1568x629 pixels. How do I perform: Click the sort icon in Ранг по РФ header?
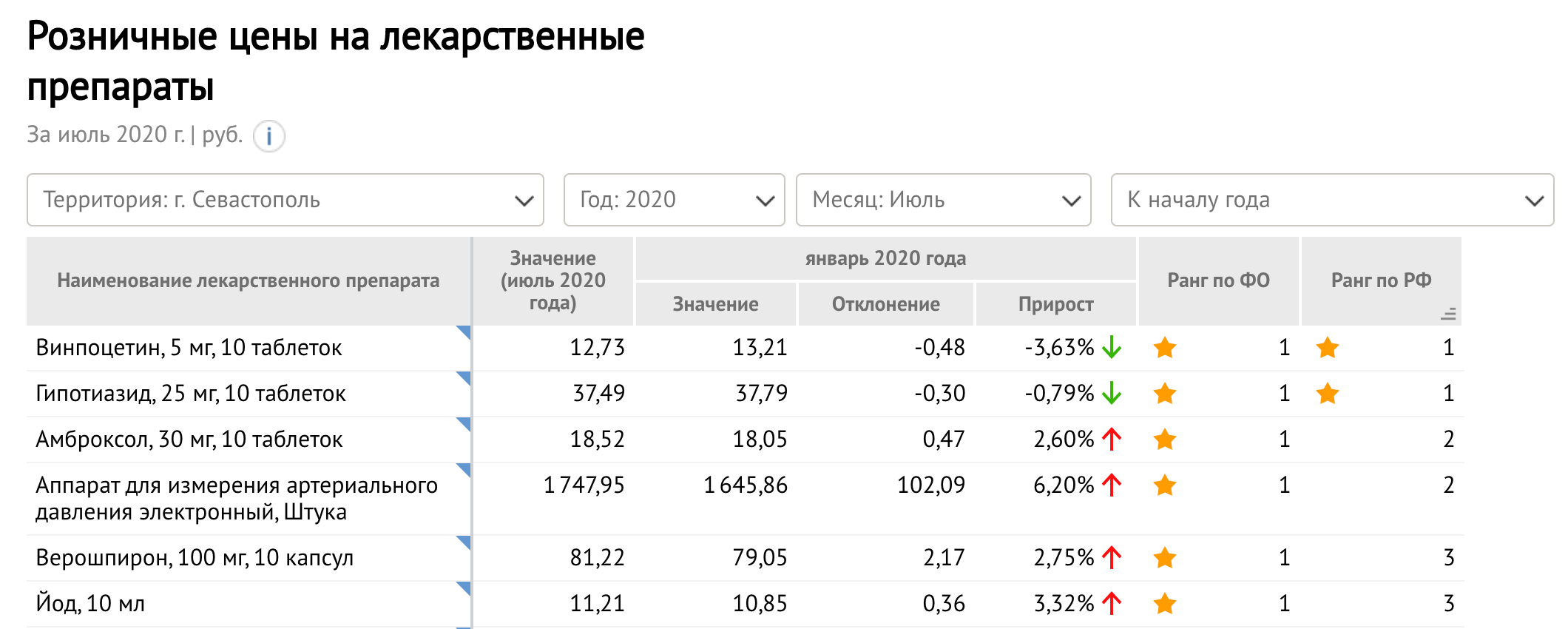click(1448, 314)
